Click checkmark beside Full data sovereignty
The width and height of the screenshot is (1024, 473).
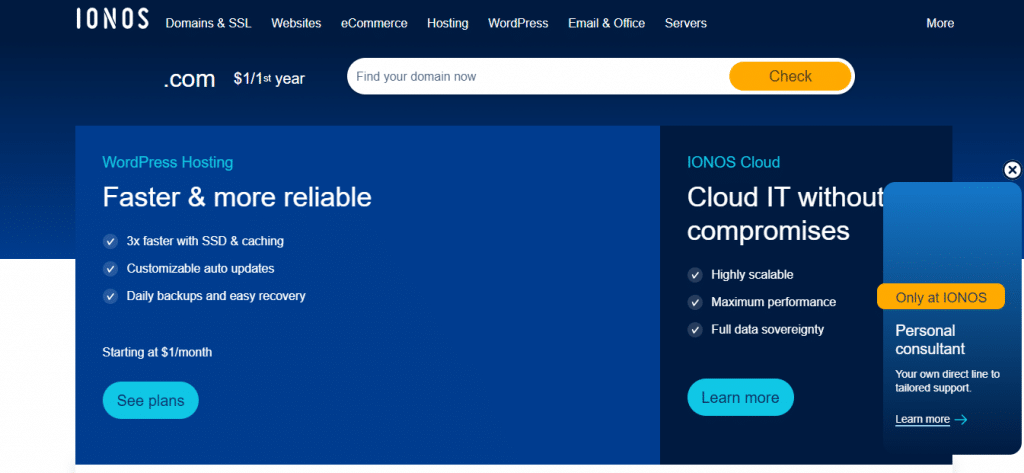point(694,330)
